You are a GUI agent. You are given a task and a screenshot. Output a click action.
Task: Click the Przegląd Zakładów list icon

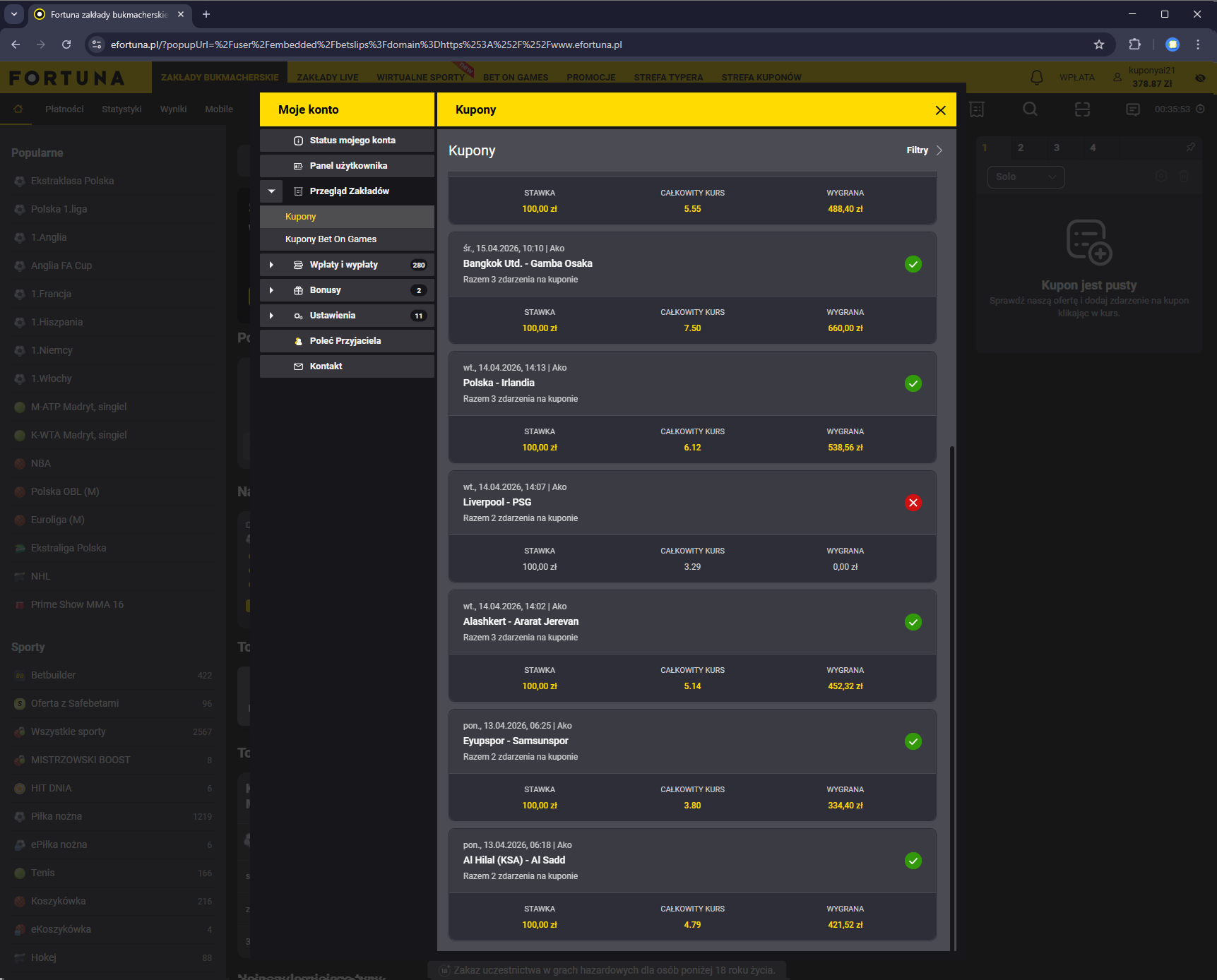click(298, 191)
